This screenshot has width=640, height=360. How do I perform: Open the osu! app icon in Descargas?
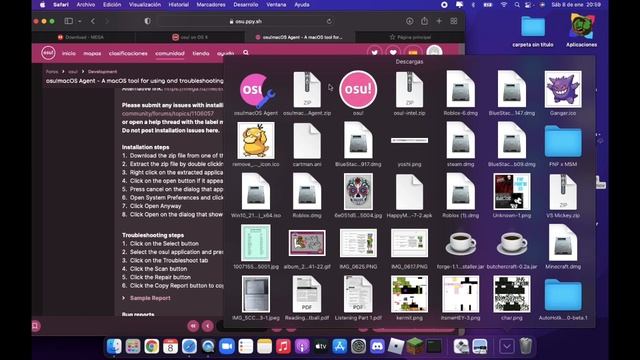pos(358,90)
